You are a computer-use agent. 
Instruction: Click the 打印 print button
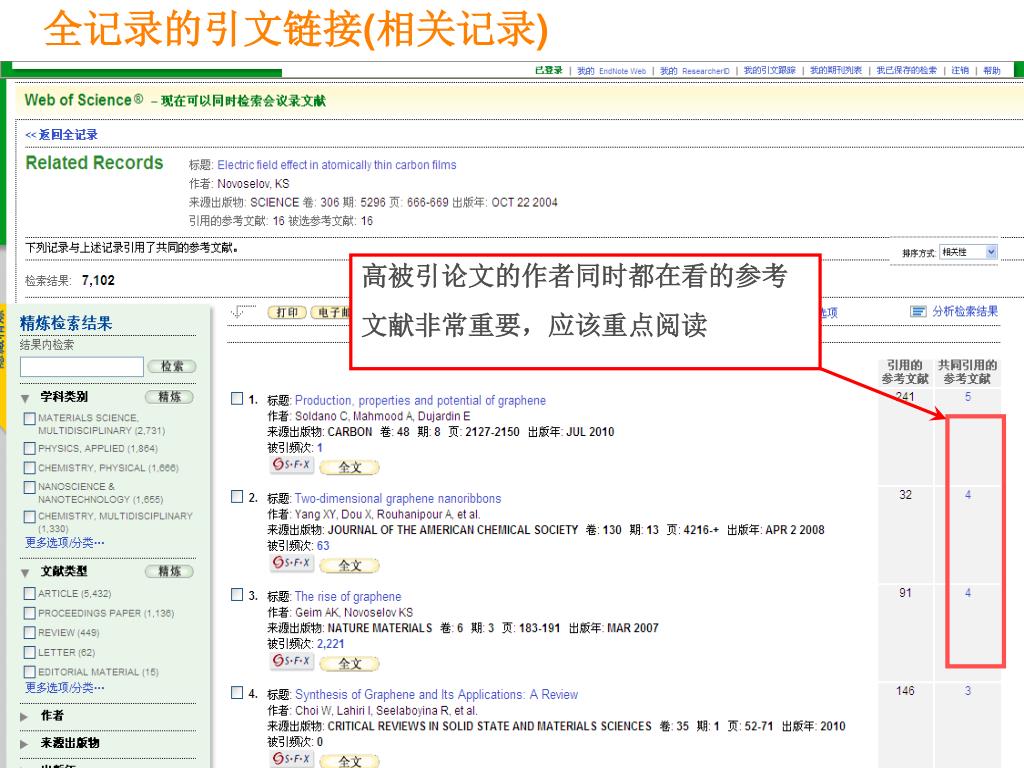pyautogui.click(x=287, y=312)
